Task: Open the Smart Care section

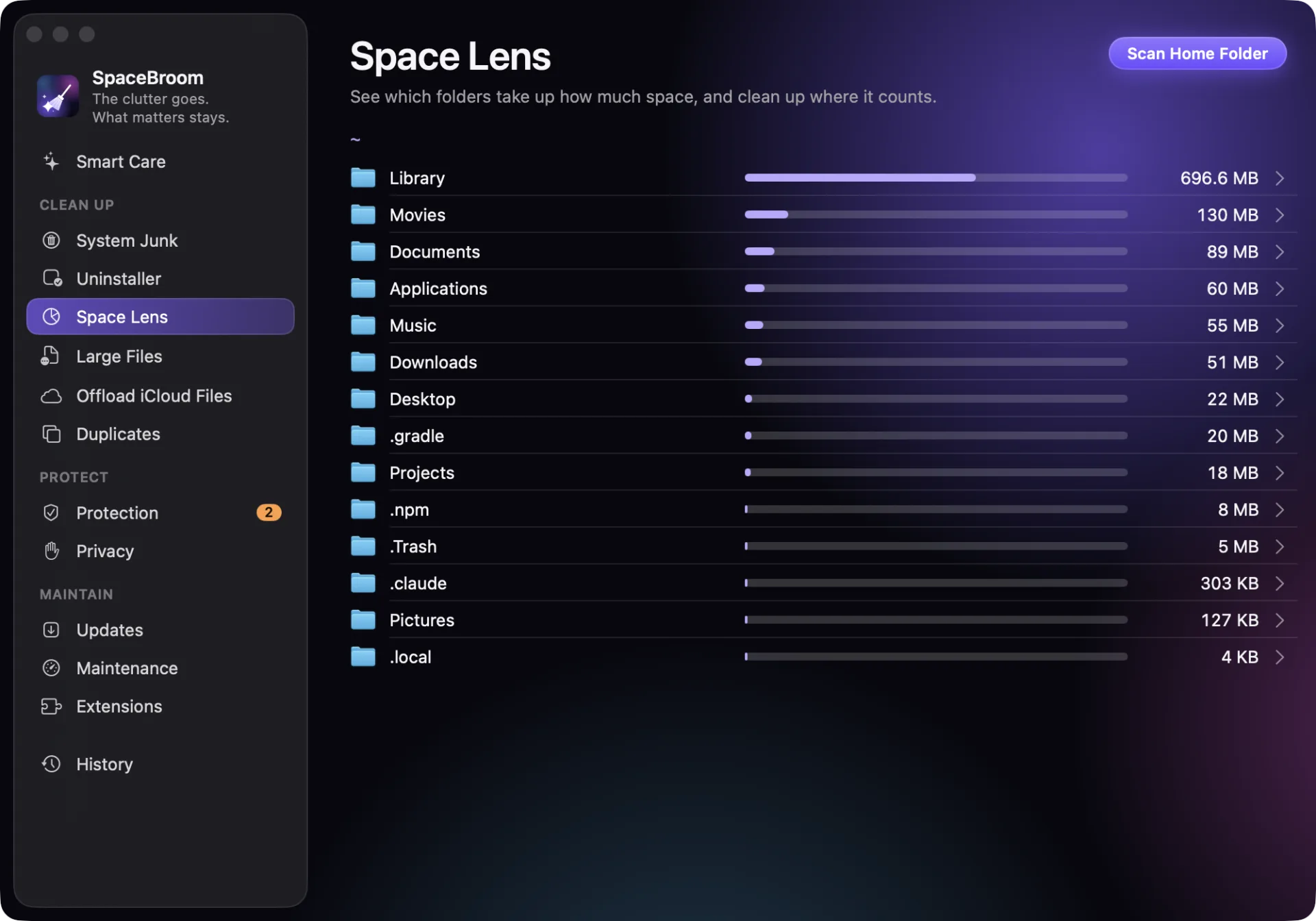Action: [x=160, y=162]
